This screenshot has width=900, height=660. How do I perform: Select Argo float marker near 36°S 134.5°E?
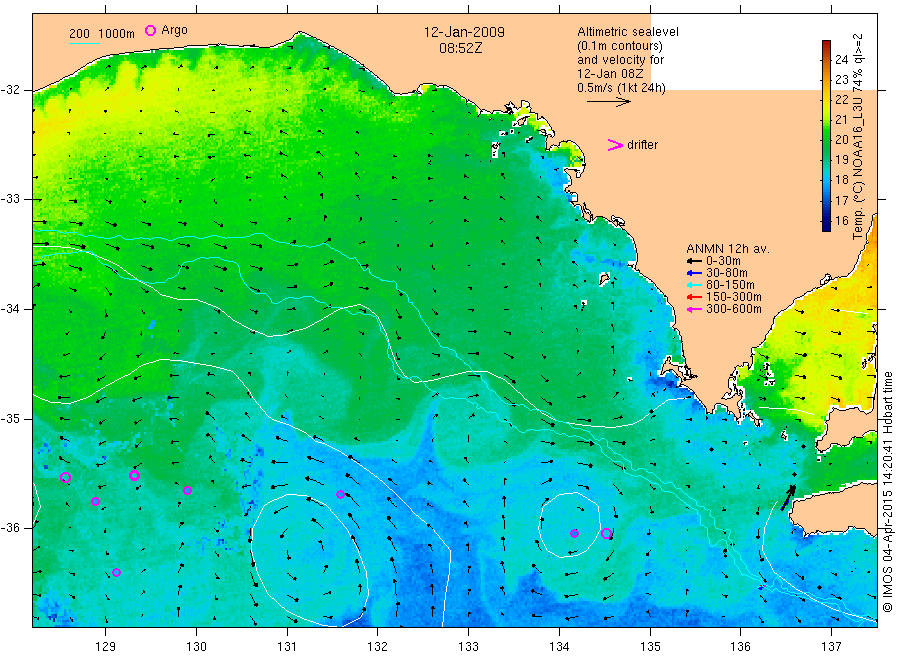(606, 533)
